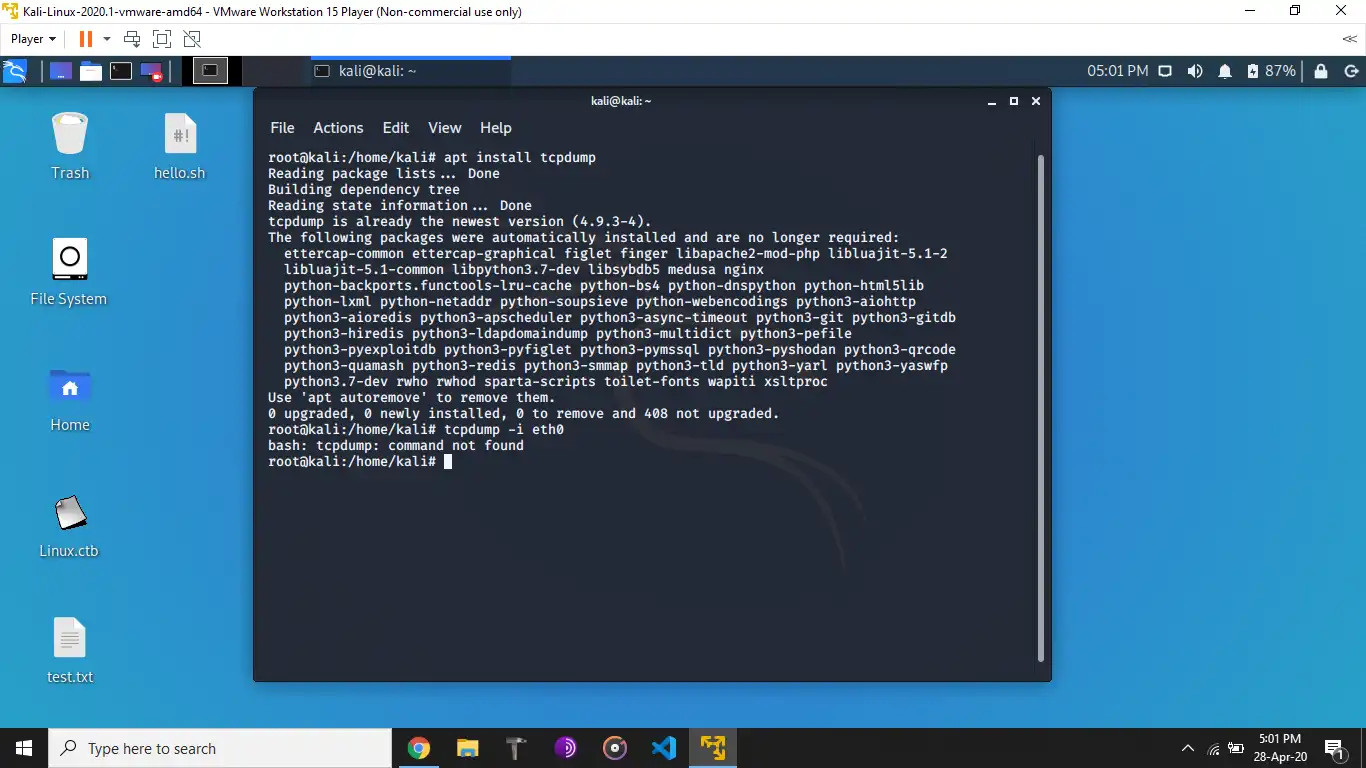Open the notifications bell in the Kali panel
Screen dimensions: 1366x768
pos(1225,71)
